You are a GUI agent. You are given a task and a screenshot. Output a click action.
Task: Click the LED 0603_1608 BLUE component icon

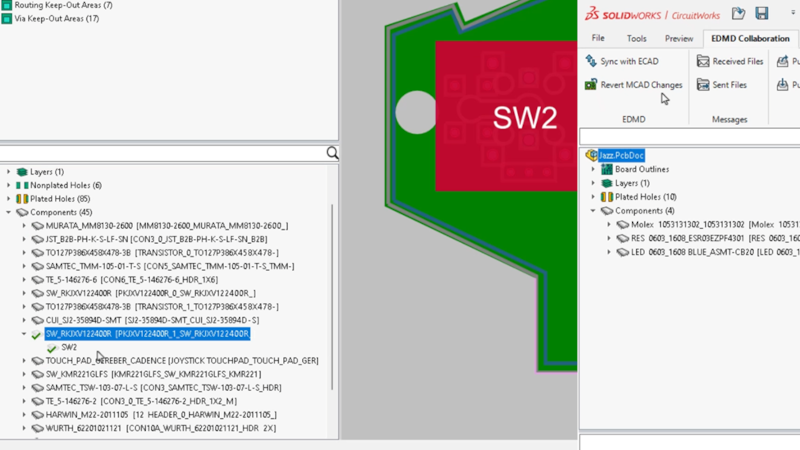(x=622, y=252)
